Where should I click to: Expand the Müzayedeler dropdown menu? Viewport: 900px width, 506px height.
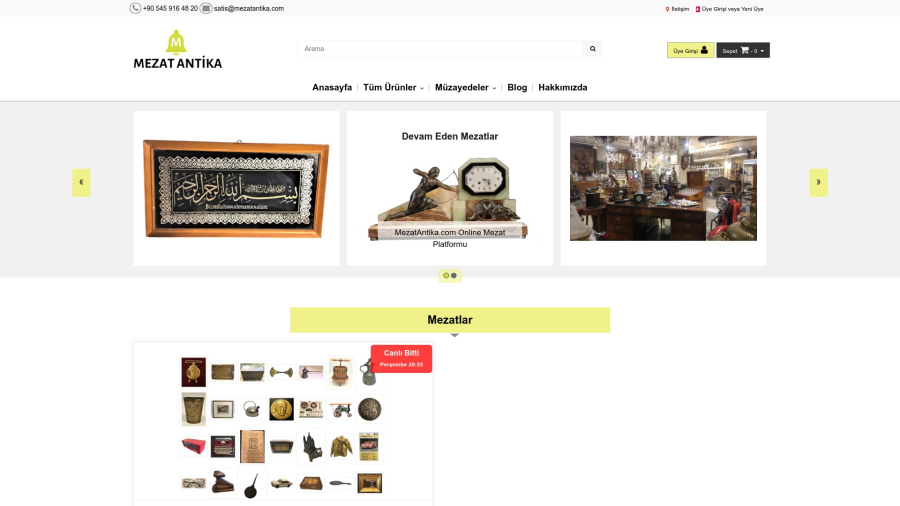point(465,87)
